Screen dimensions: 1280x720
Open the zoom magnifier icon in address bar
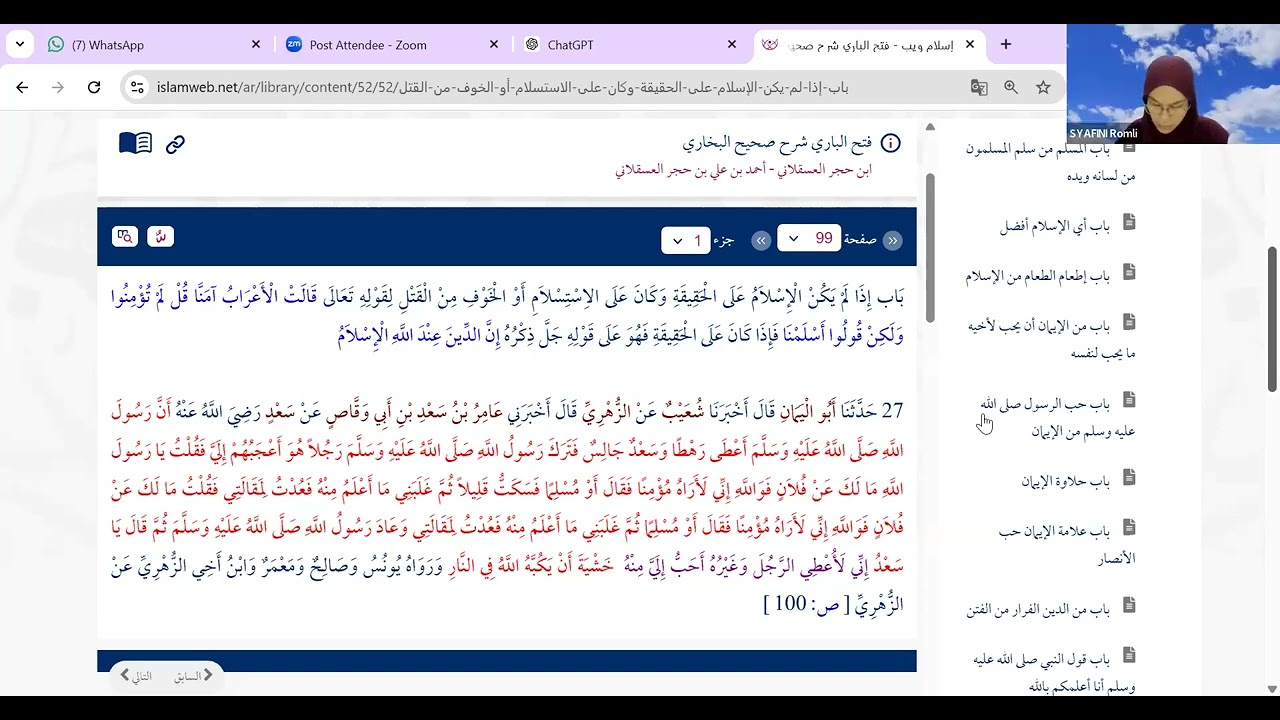tap(1011, 87)
